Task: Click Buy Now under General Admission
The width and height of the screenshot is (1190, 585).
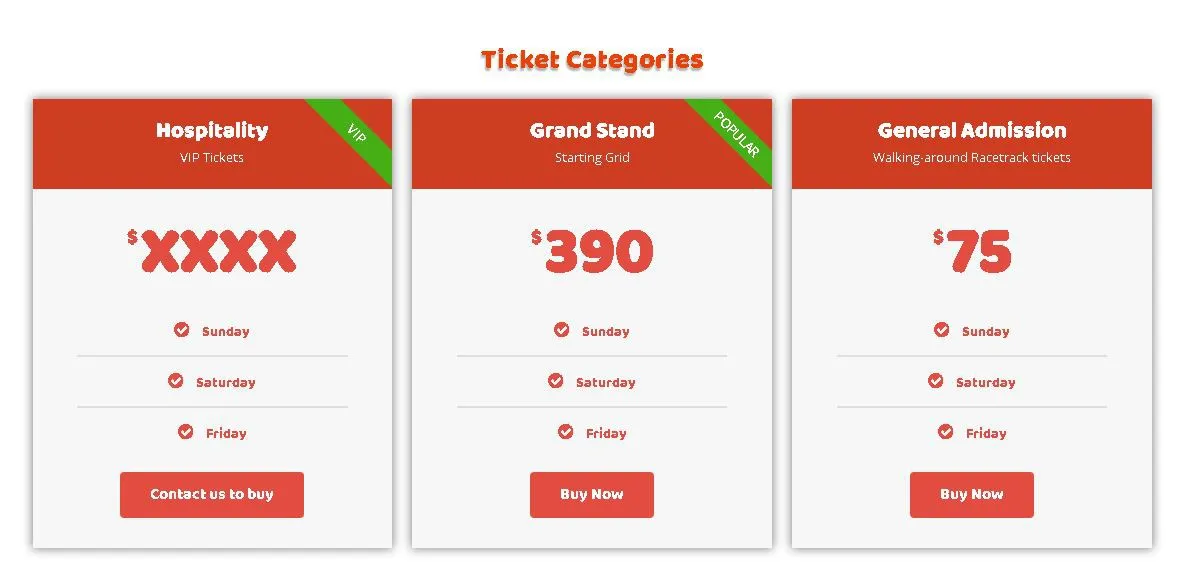Action: tap(971, 495)
